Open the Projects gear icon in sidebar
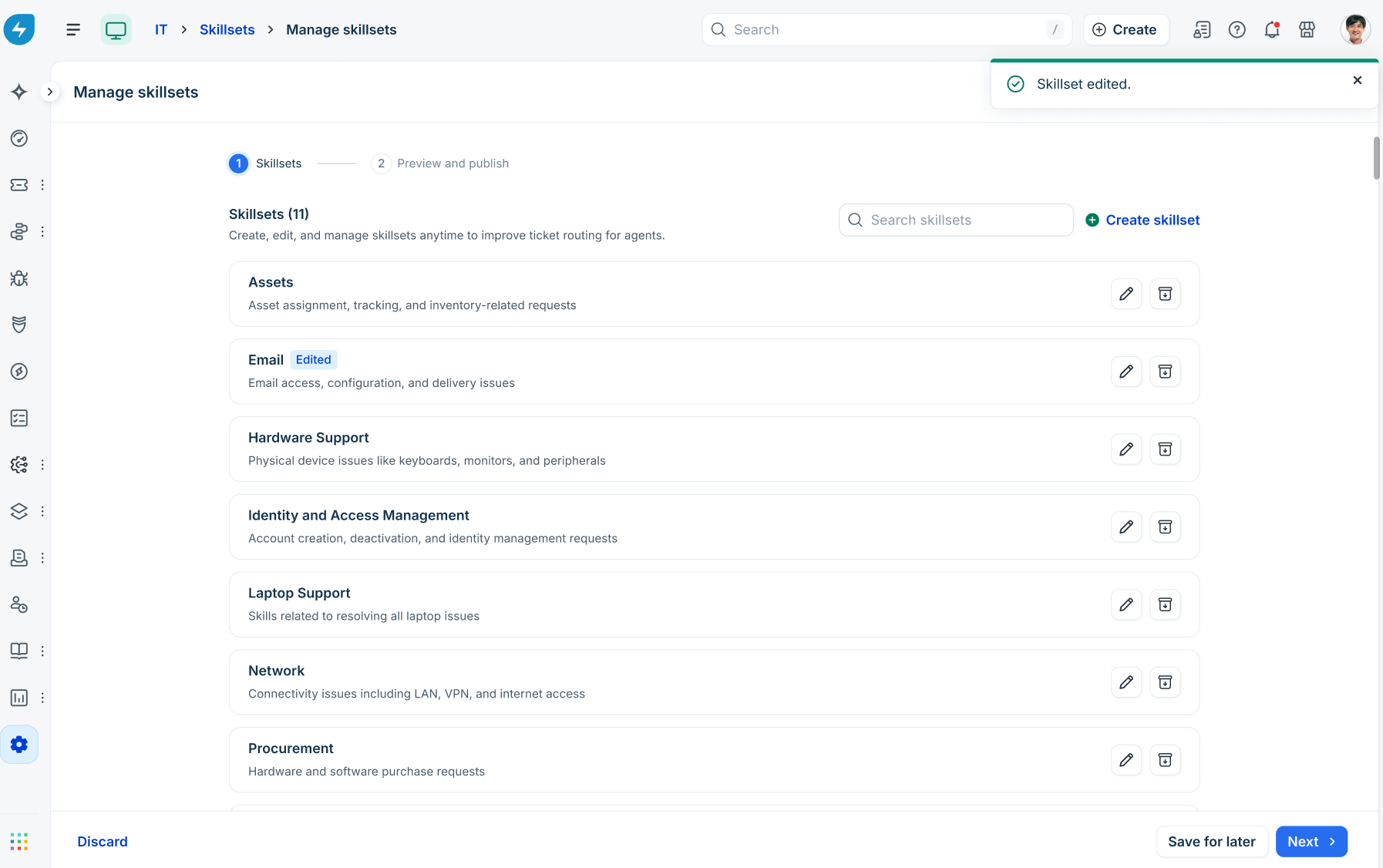 [19, 465]
